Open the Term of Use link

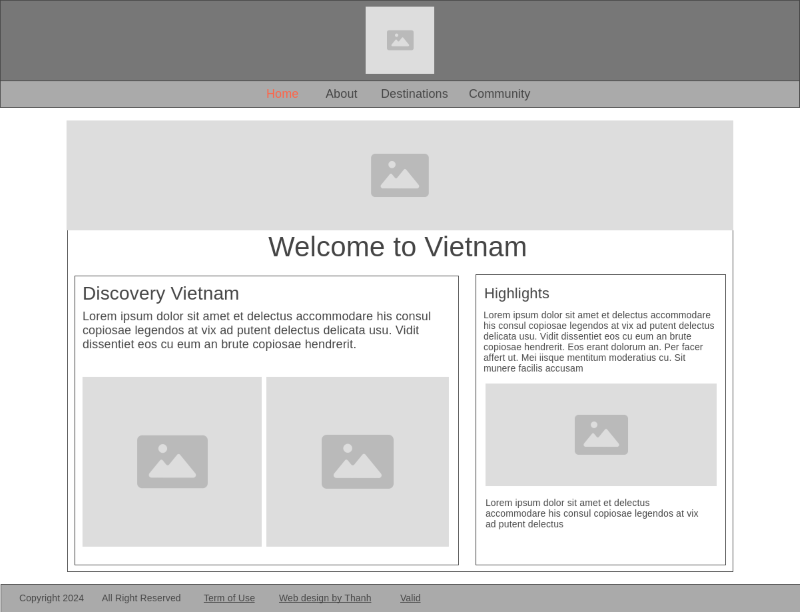pos(229,597)
